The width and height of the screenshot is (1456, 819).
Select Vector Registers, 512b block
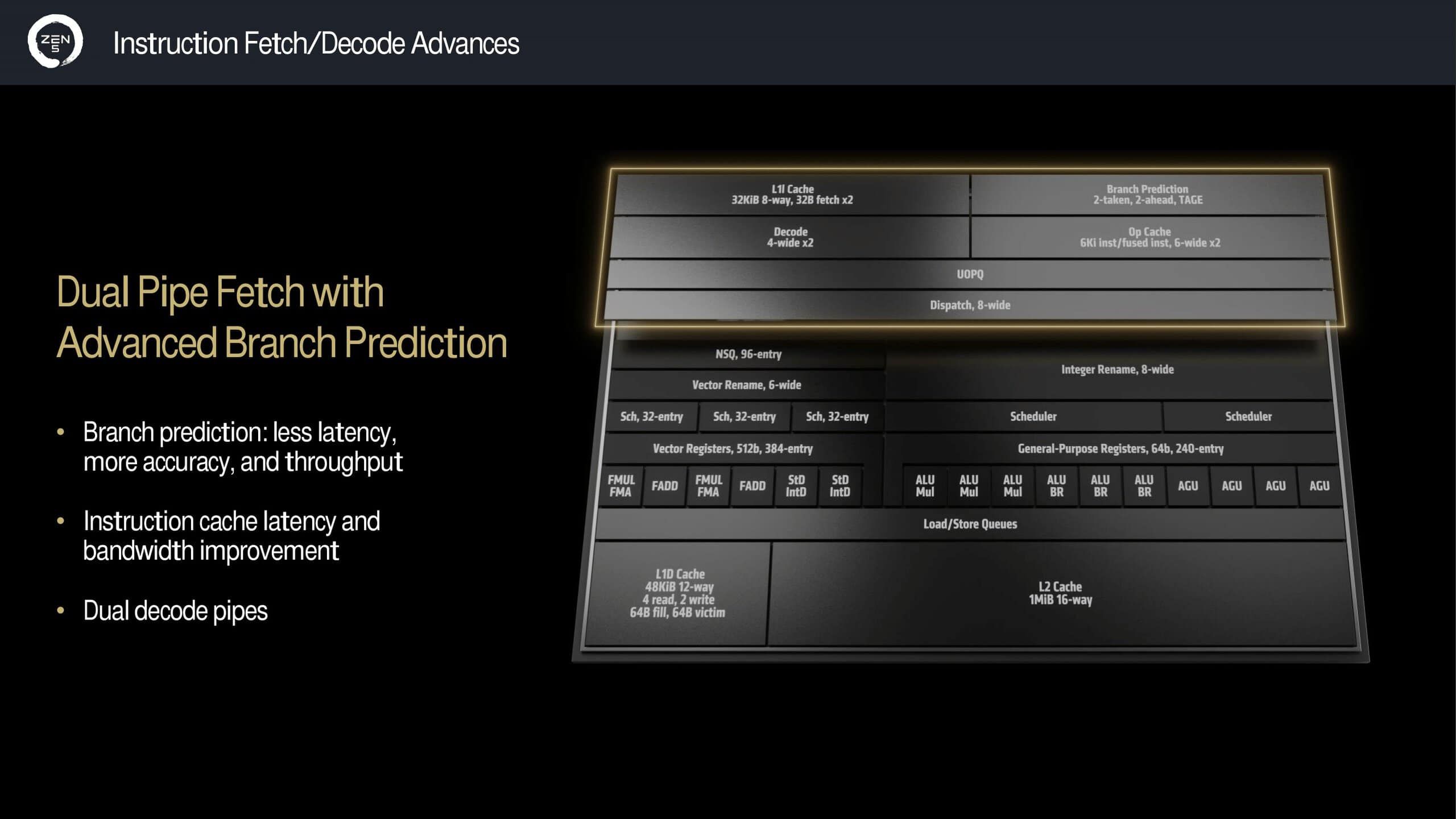pyautogui.click(x=733, y=449)
